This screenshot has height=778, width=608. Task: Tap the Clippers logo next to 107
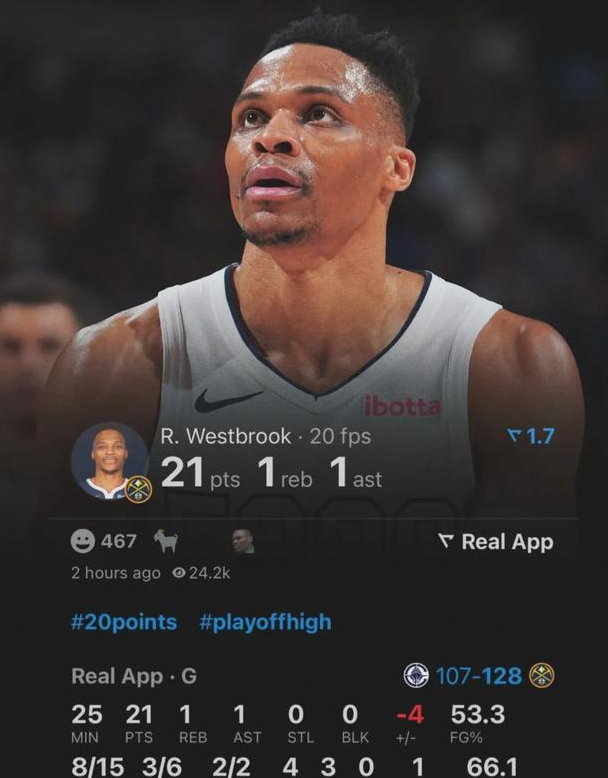click(416, 675)
